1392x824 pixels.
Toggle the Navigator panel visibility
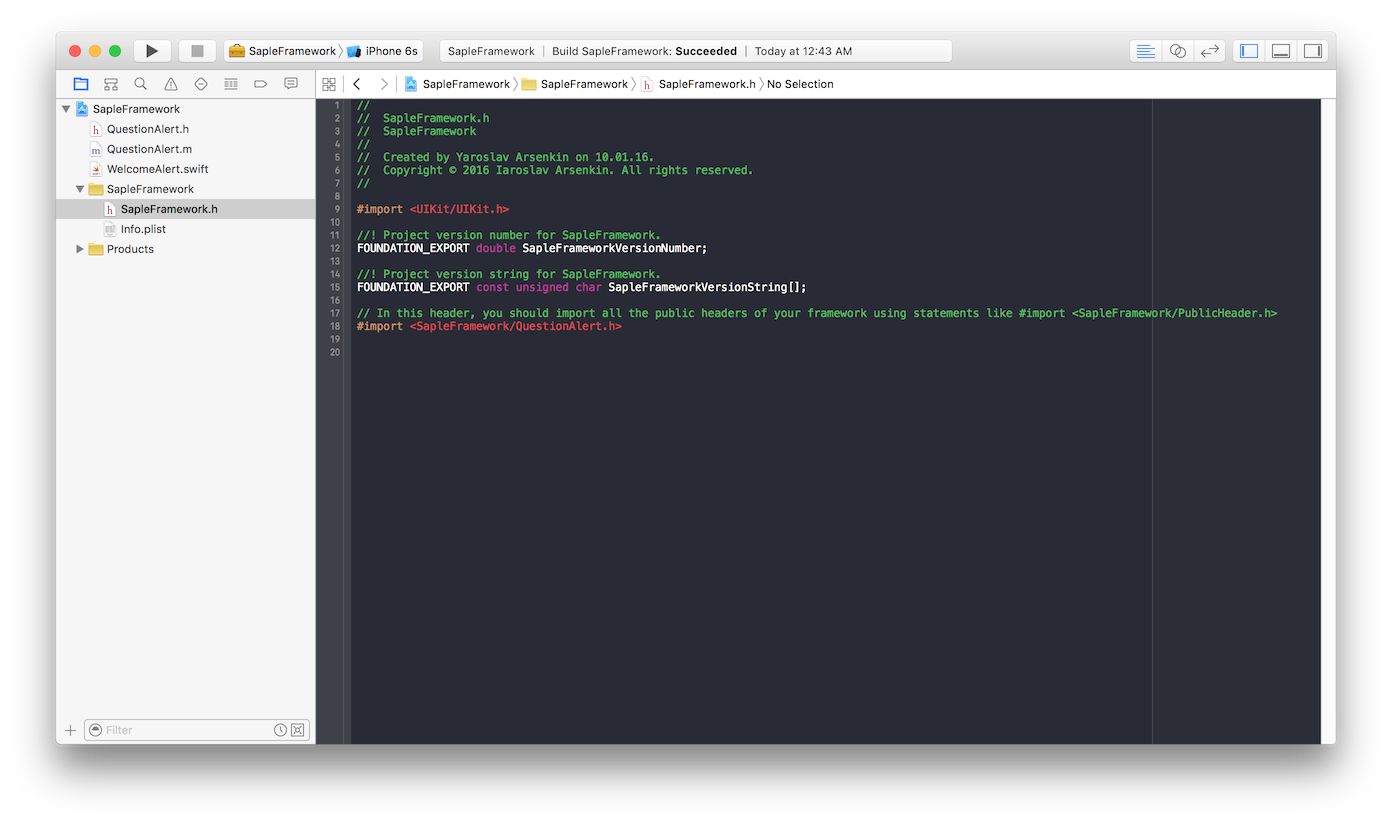pyautogui.click(x=1249, y=51)
